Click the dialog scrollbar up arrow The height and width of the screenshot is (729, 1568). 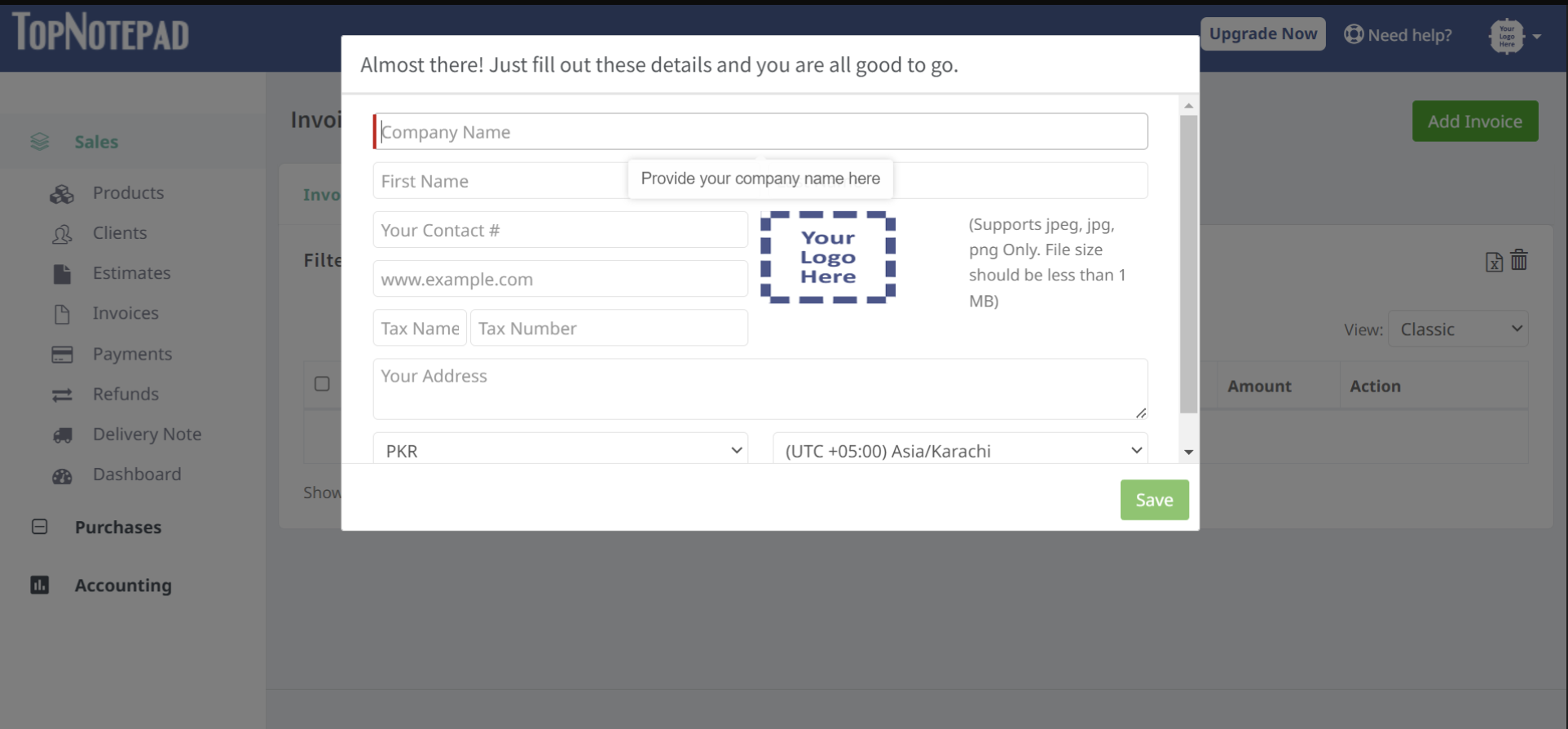click(1188, 105)
